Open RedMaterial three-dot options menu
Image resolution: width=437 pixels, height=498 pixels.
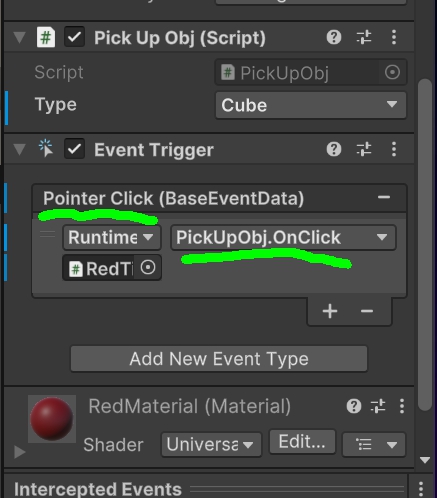pyautogui.click(x=402, y=406)
